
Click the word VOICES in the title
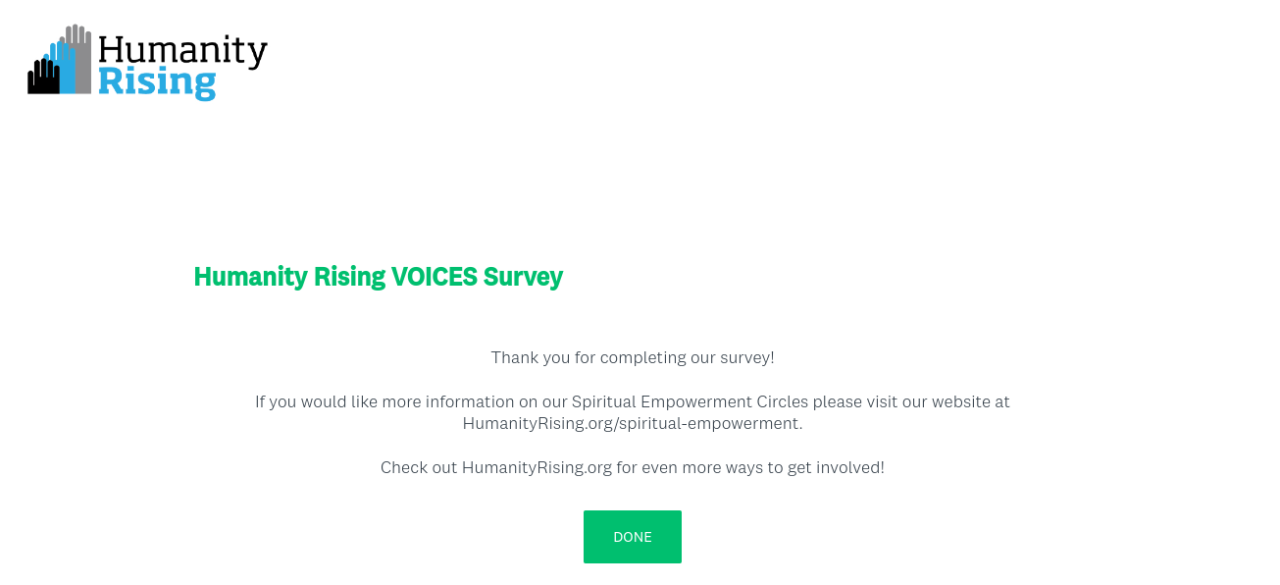(x=433, y=277)
